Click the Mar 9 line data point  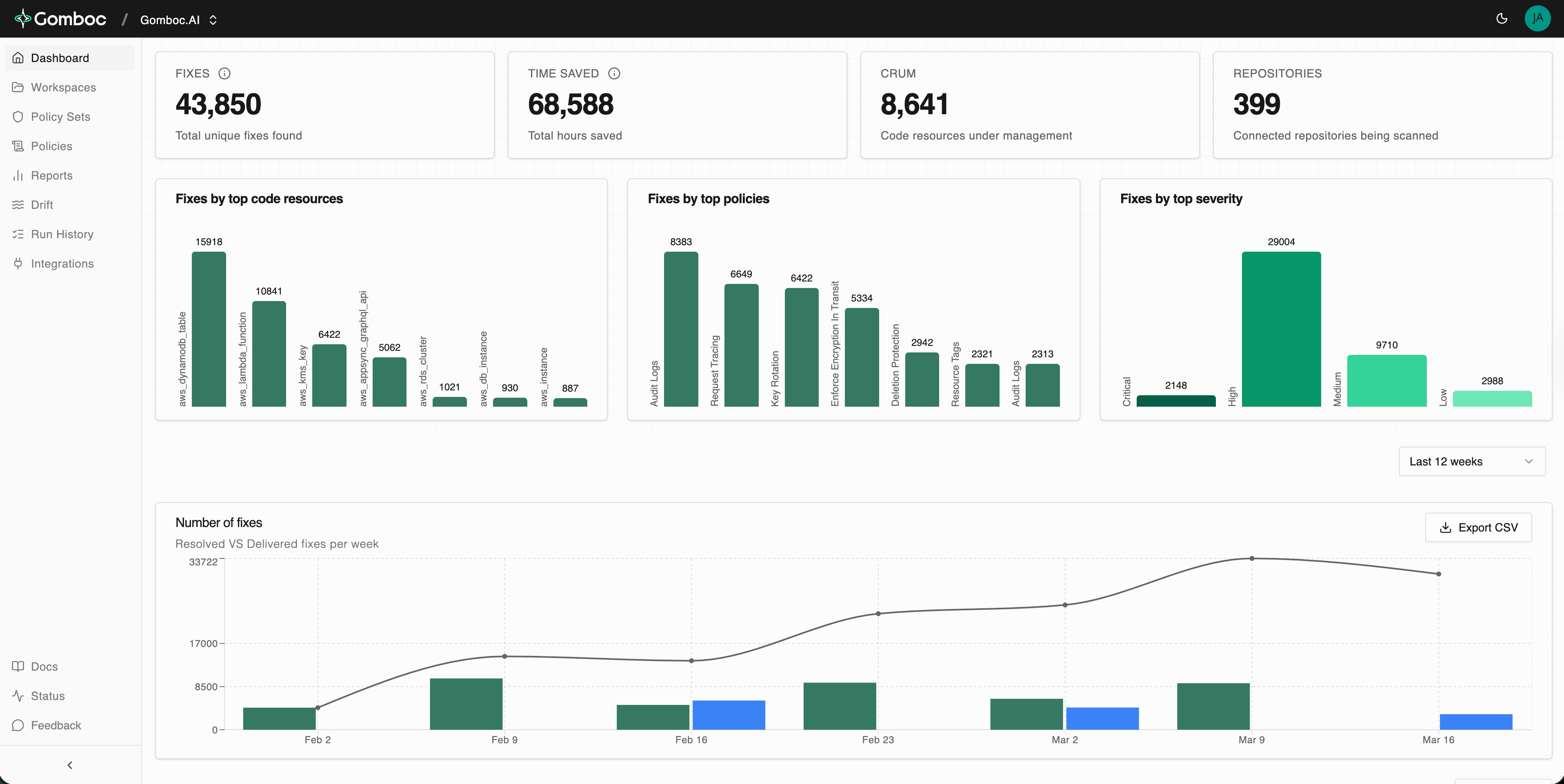tap(1251, 558)
